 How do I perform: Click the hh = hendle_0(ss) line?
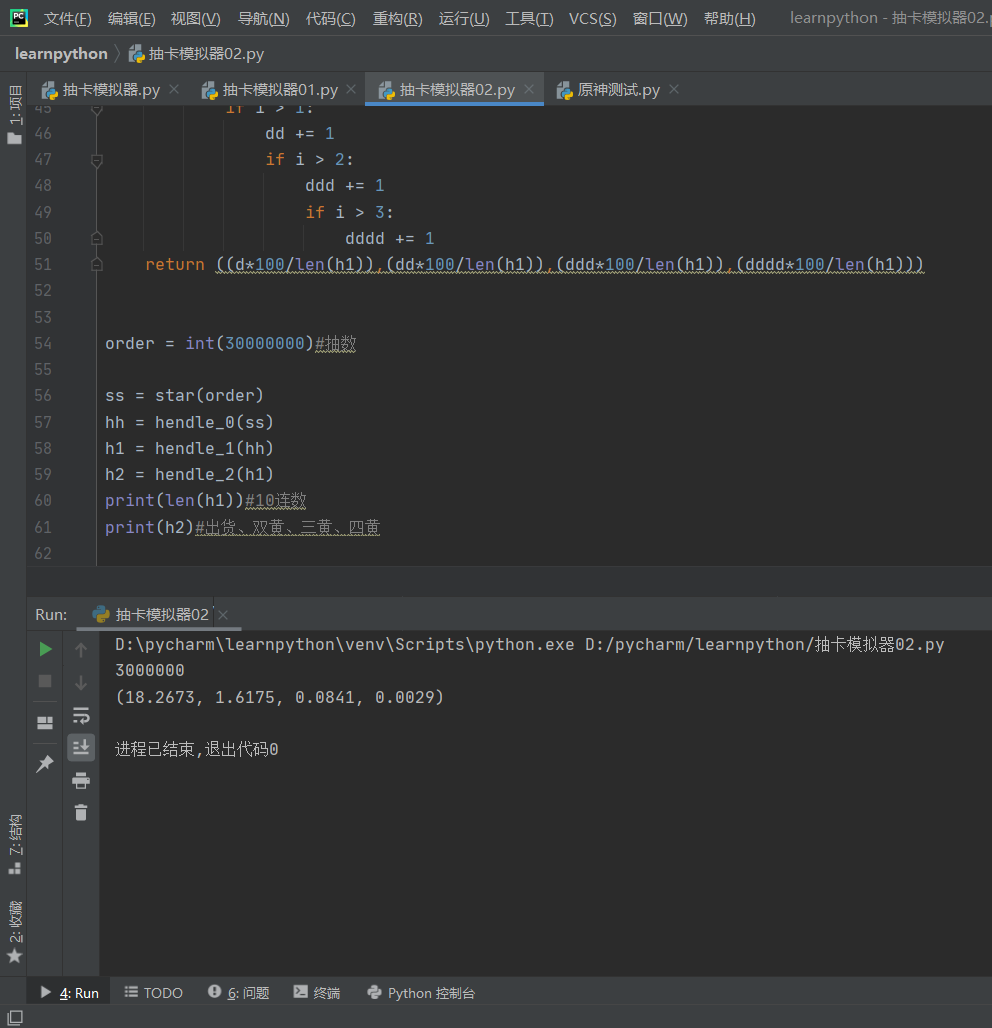point(189,422)
